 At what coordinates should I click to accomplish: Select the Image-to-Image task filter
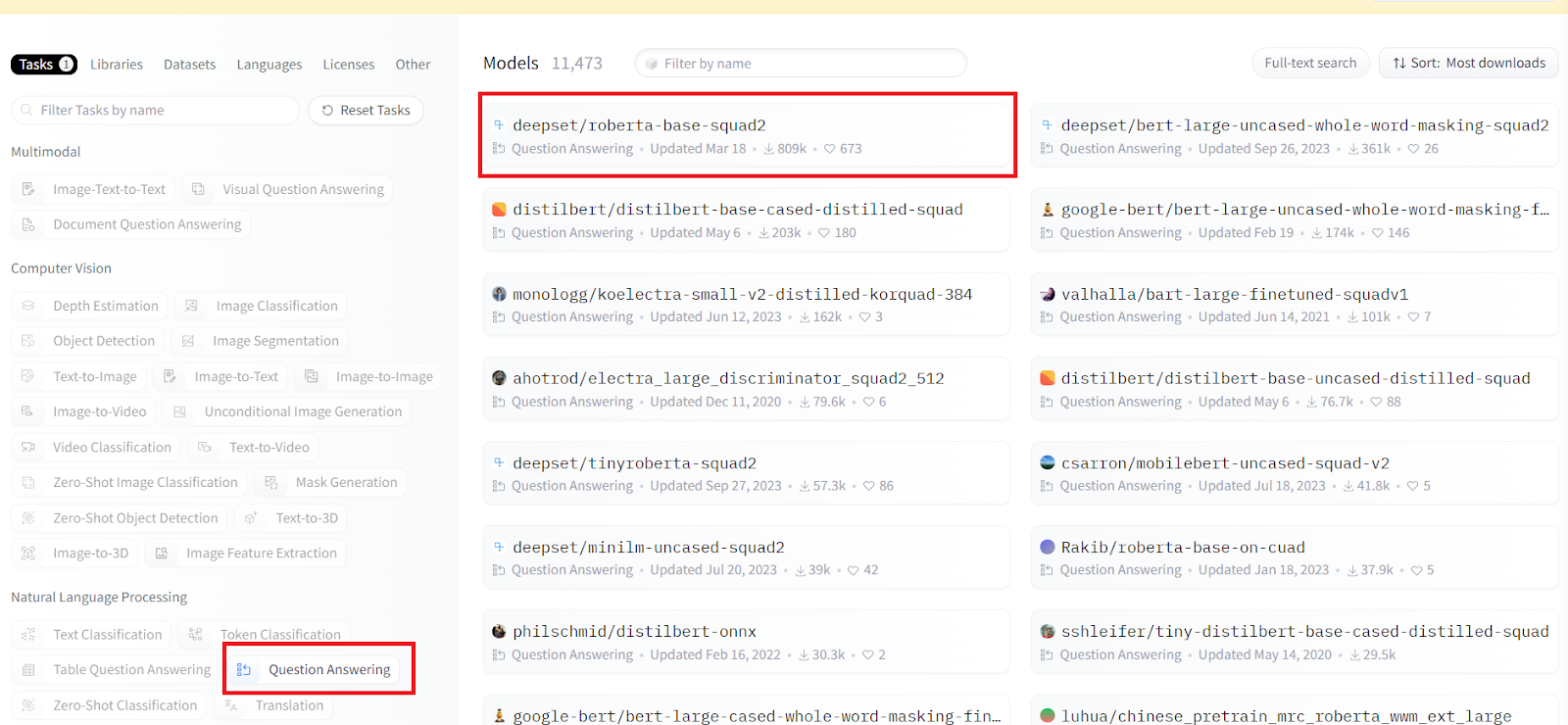(368, 376)
